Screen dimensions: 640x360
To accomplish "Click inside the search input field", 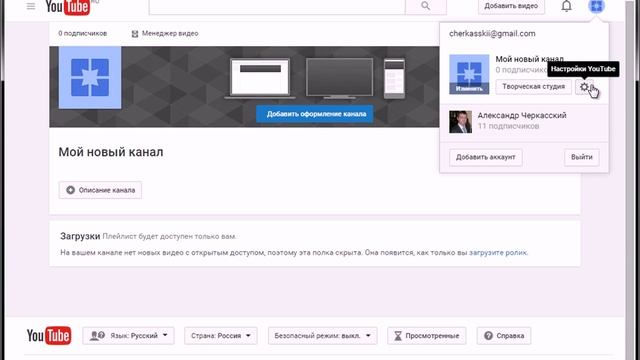I will click(x=277, y=7).
